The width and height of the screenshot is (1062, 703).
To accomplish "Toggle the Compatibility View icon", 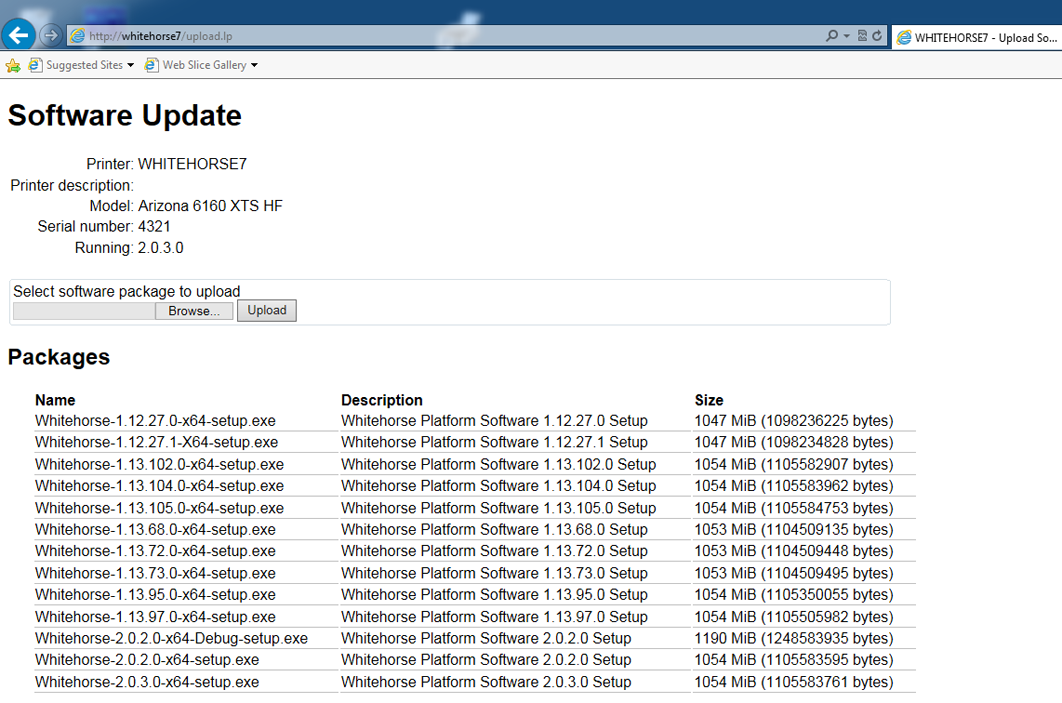I will (x=862, y=36).
